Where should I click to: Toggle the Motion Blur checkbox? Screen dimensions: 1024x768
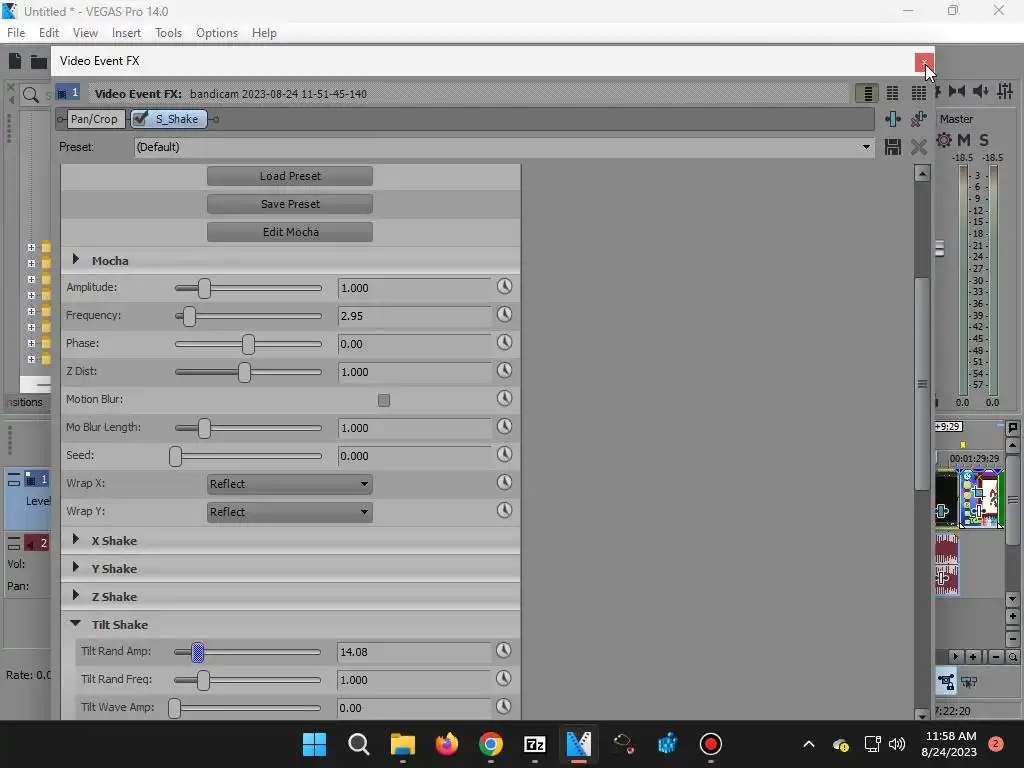(384, 400)
